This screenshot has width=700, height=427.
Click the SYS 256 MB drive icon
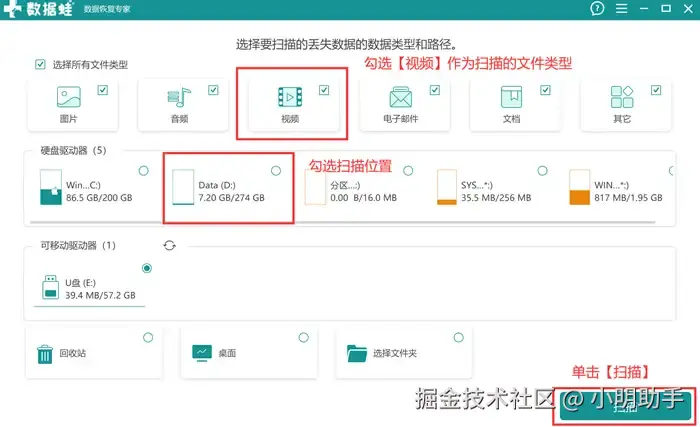point(447,187)
